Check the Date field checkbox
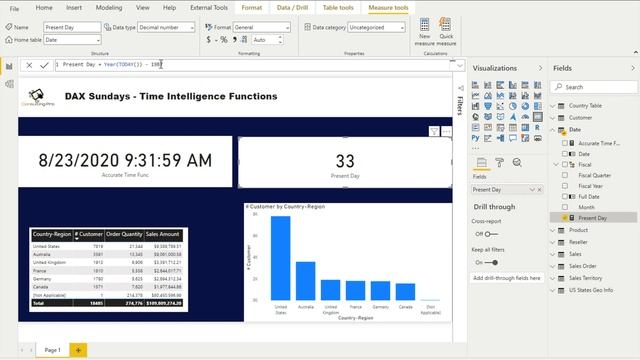Viewport: 640px width, 360px height. coord(565,154)
